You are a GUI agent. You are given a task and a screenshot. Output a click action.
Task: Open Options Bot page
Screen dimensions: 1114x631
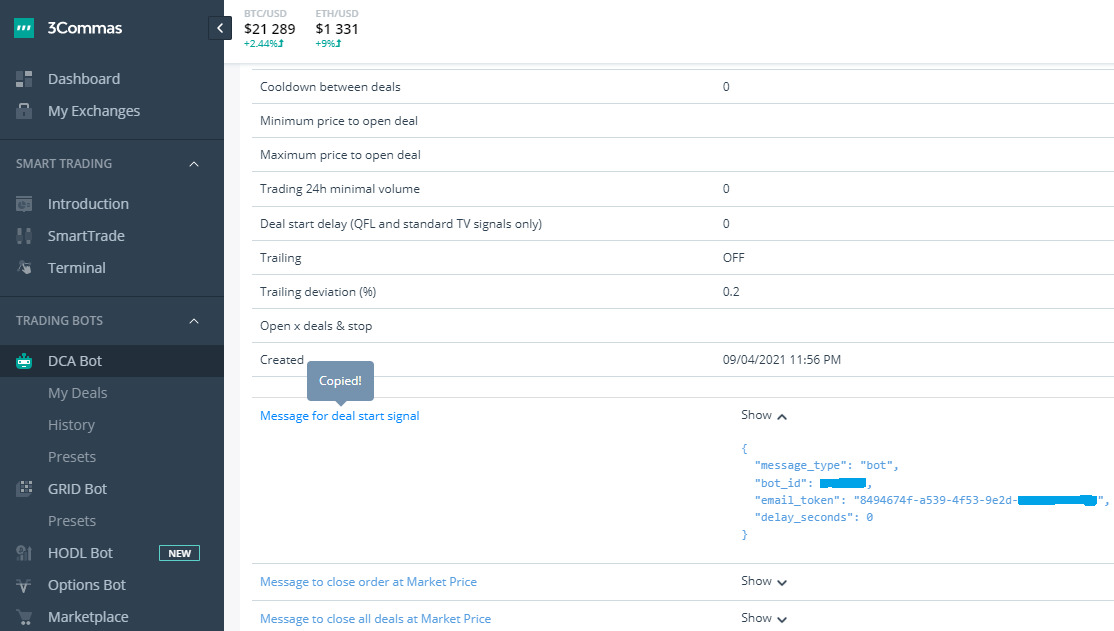pos(87,585)
